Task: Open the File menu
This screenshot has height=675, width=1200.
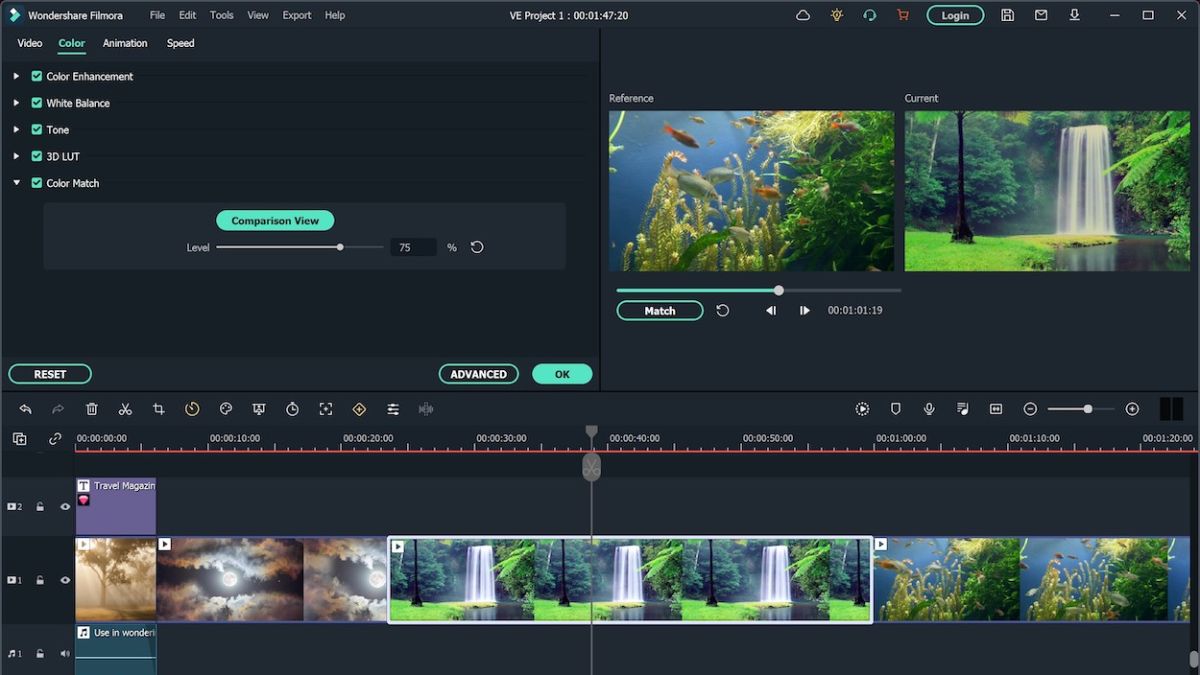Action: coord(158,15)
